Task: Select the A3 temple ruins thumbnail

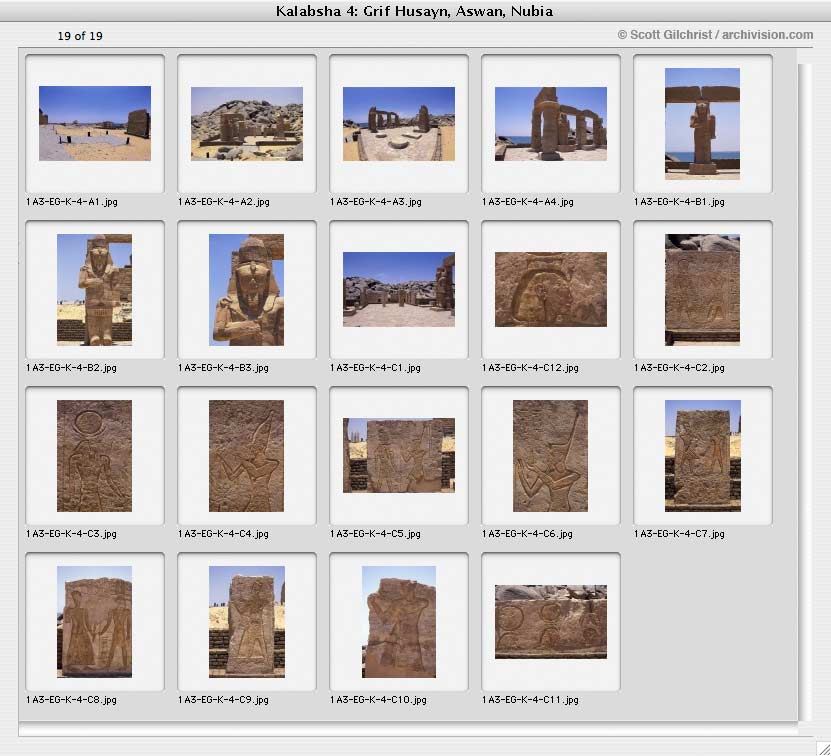Action: pos(399,124)
